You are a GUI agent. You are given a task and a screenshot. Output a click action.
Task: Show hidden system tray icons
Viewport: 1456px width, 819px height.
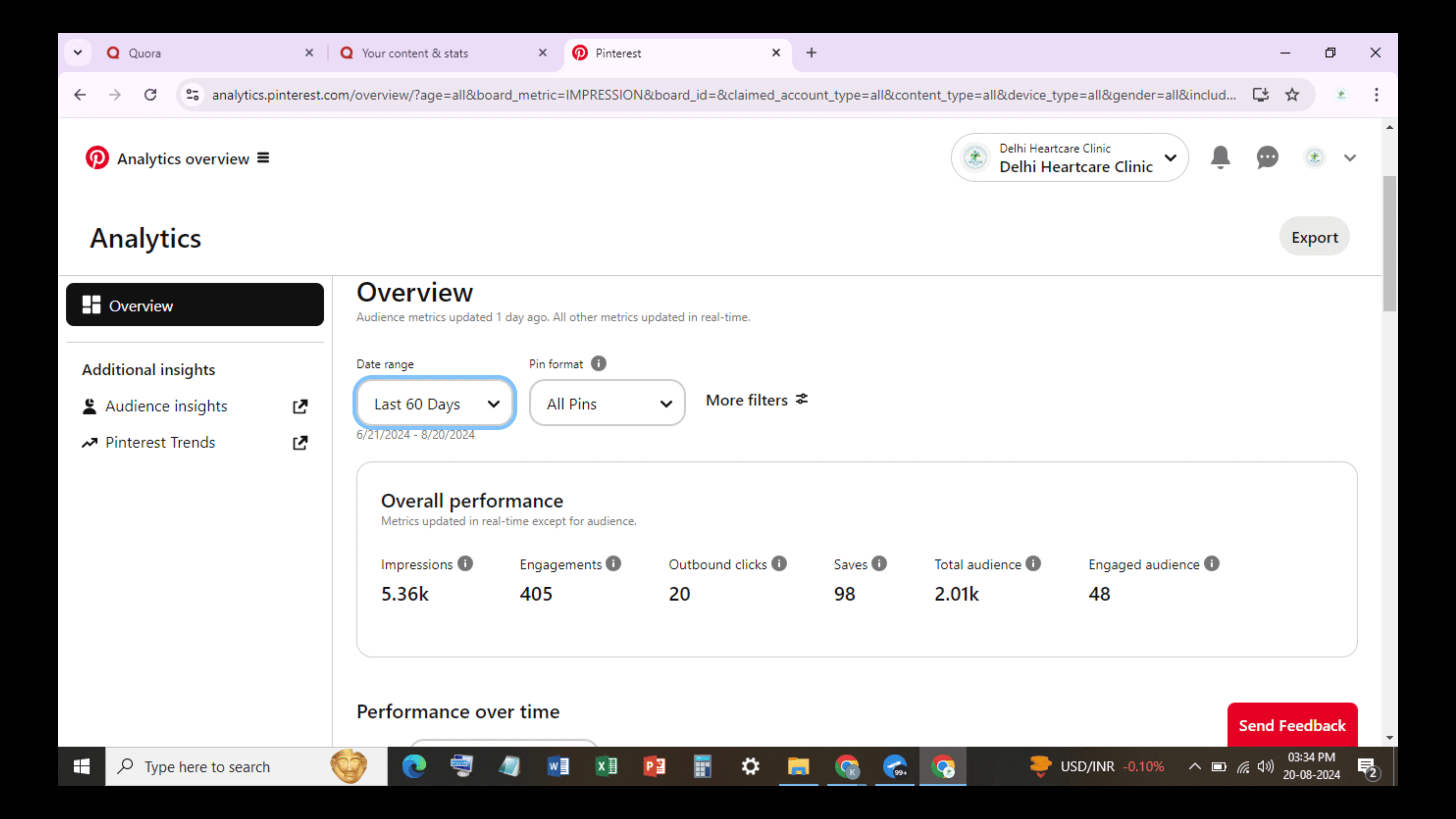click(1194, 766)
